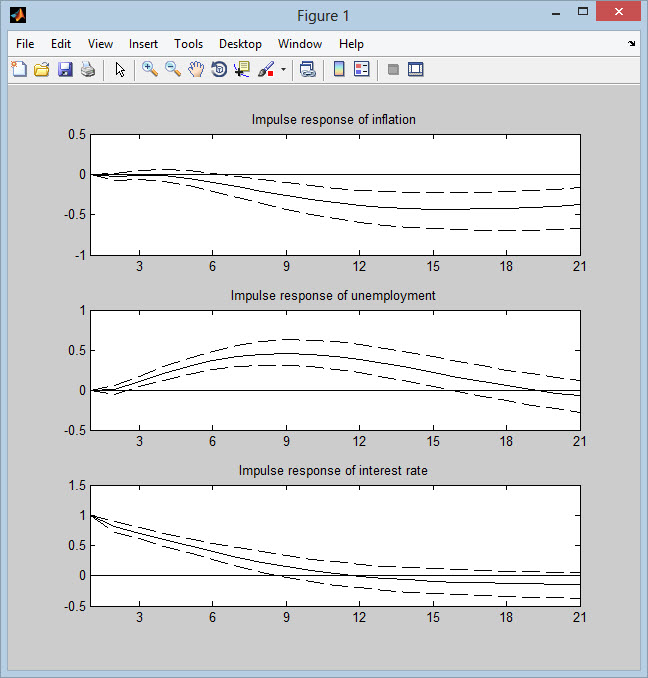Expand the Brush color dropdown arrow
The height and width of the screenshot is (678, 648).
coord(283,69)
